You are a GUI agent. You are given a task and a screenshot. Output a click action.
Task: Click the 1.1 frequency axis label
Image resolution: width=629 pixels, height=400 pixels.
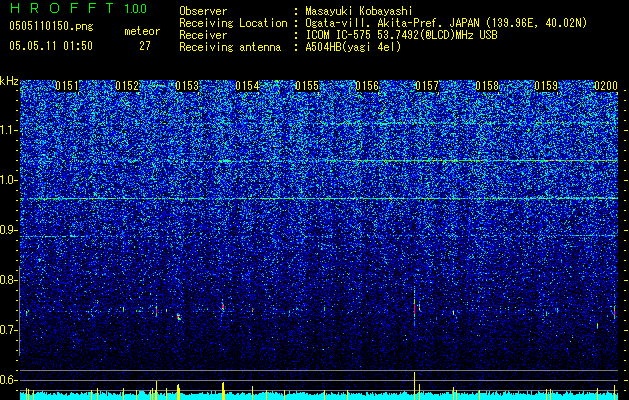[9, 130]
